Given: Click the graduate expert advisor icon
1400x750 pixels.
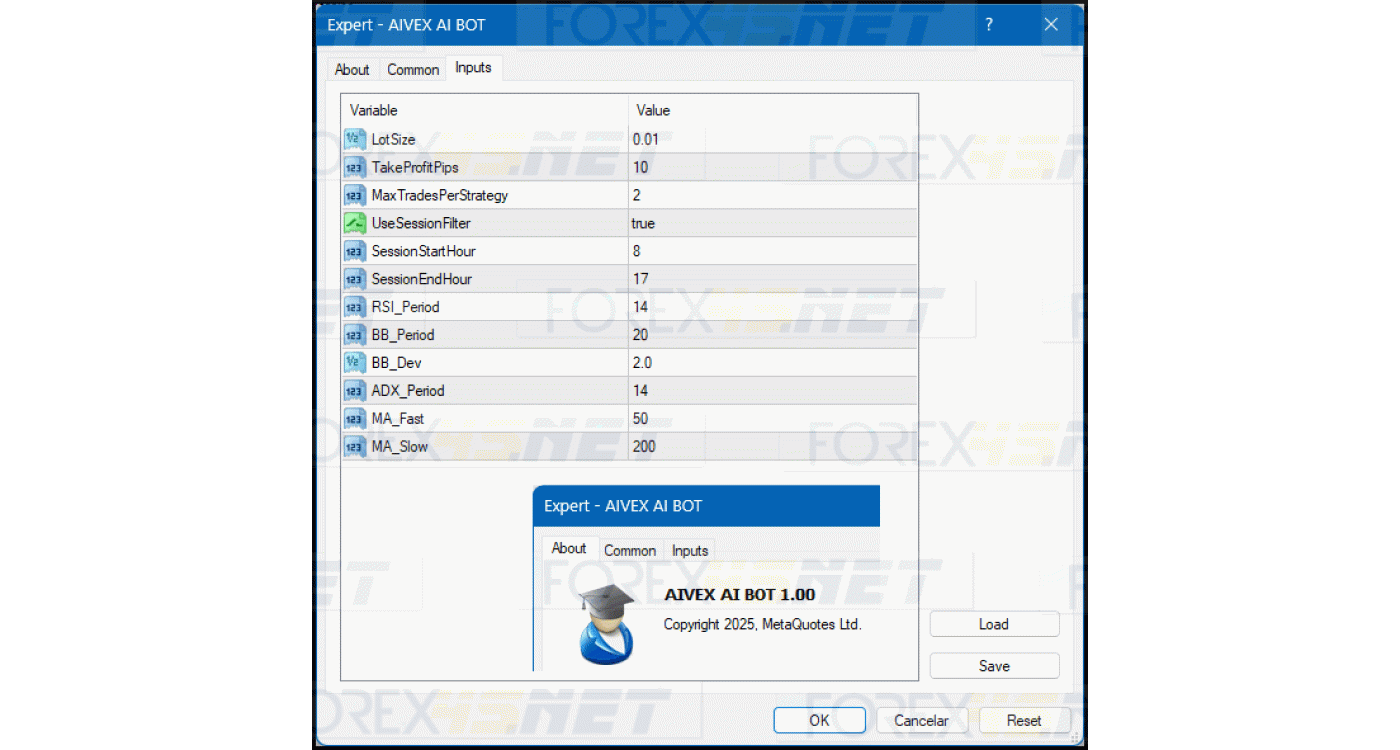Looking at the screenshot, I should [606, 627].
